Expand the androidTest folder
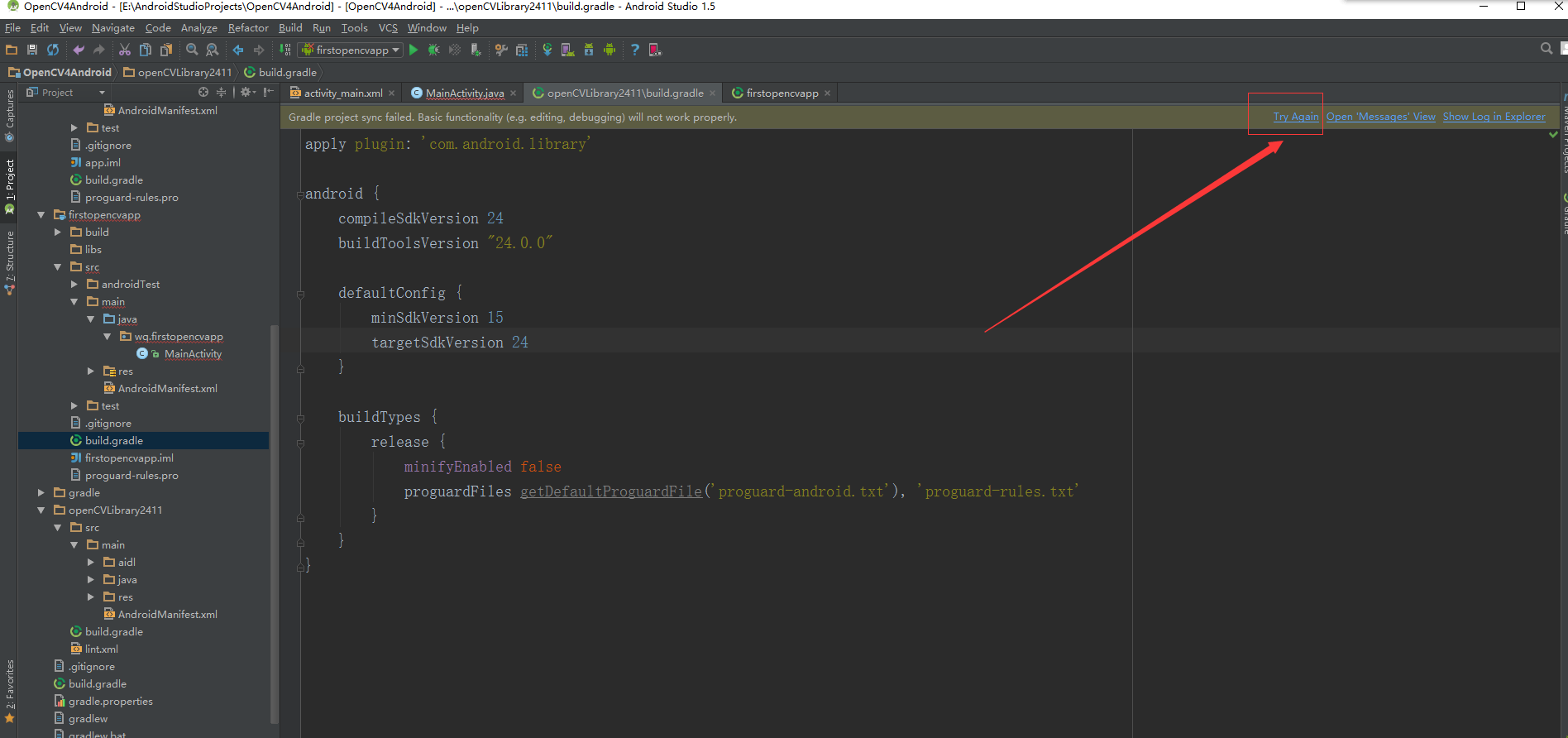Screen dimensions: 1568x738 pyautogui.click(x=74, y=285)
